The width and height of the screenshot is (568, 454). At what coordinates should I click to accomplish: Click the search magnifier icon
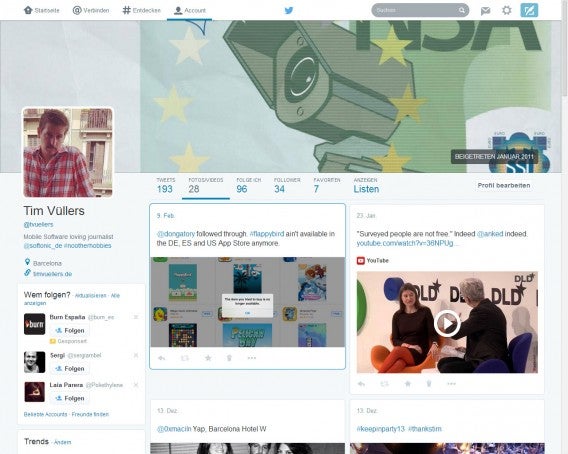[x=462, y=10]
